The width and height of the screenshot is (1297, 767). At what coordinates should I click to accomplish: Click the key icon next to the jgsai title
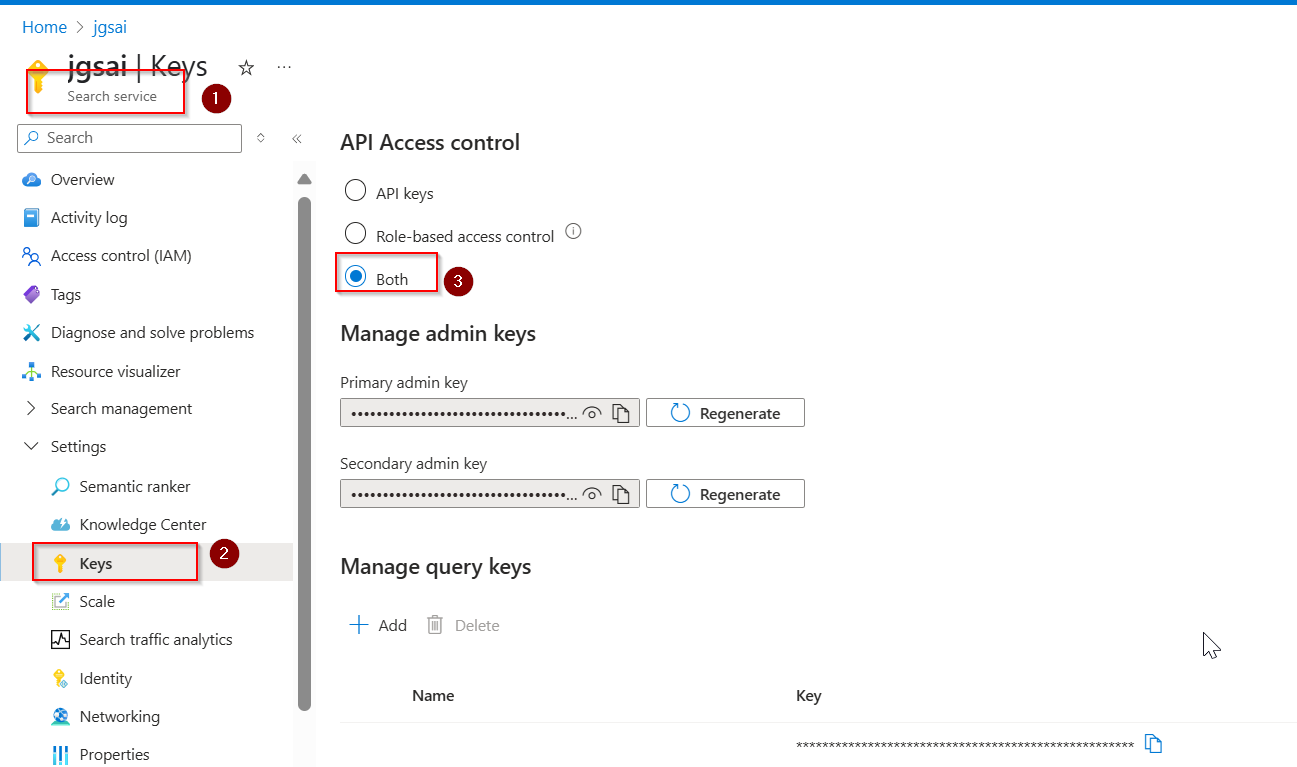click(x=38, y=76)
